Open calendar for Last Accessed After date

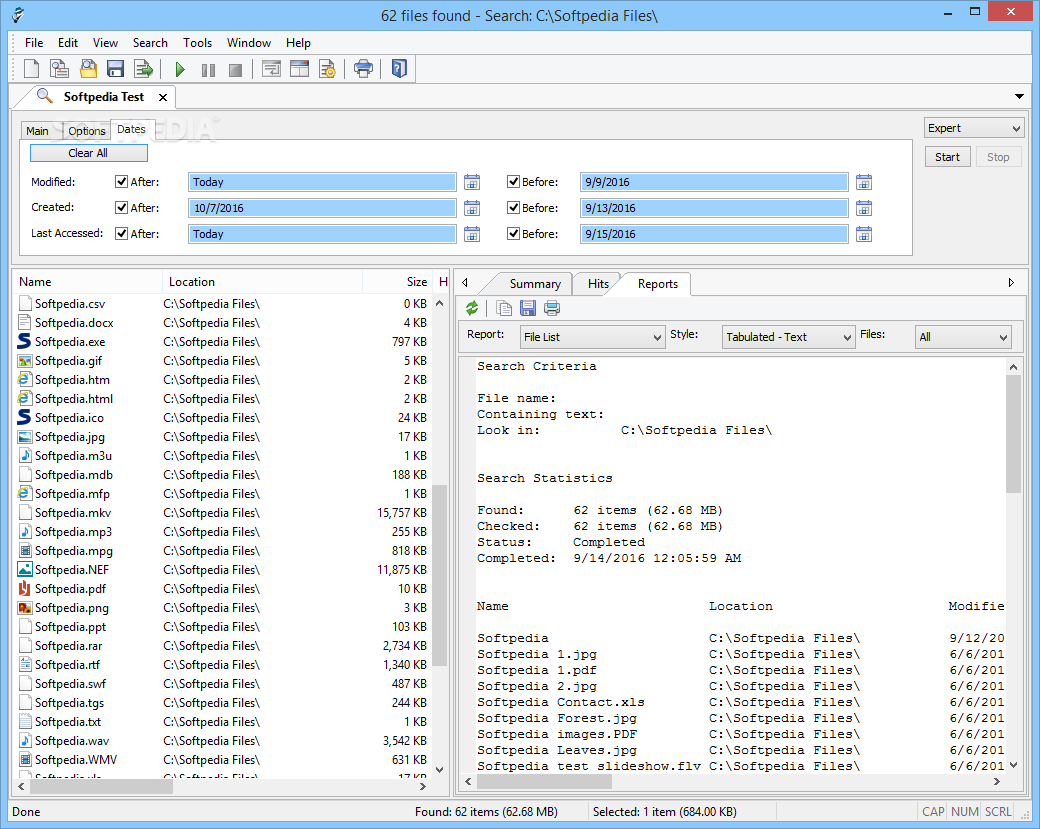click(472, 234)
